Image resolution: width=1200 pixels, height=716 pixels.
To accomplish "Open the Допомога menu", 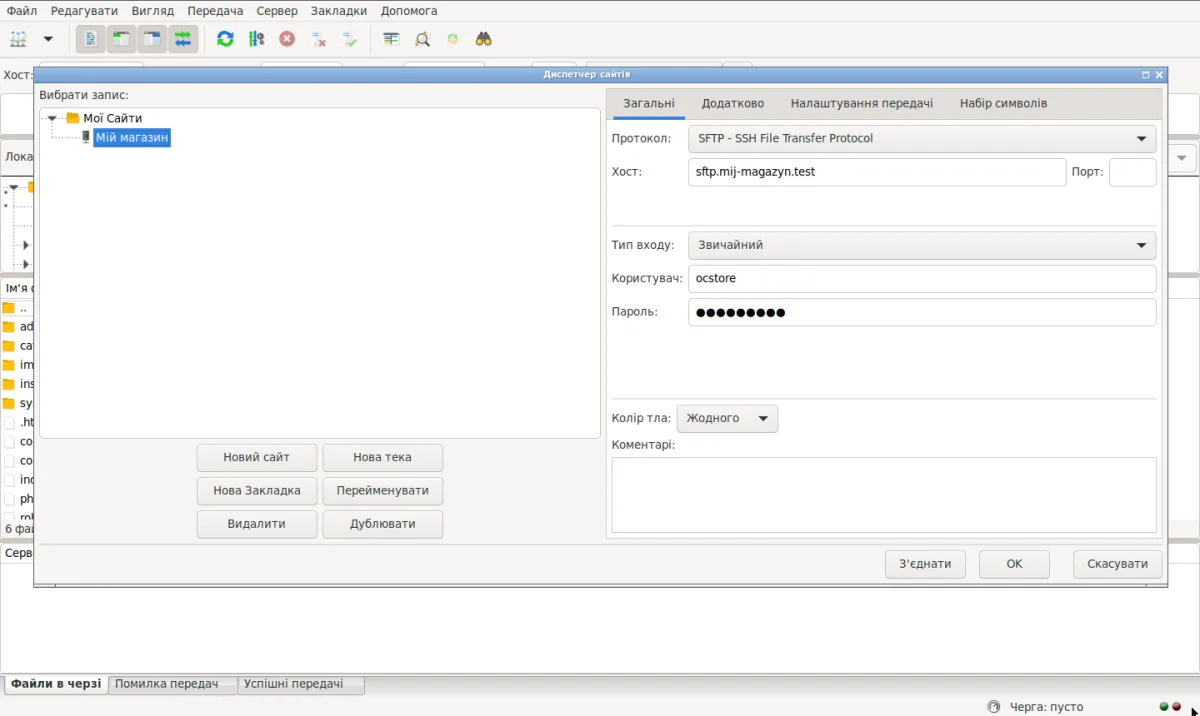I will [408, 11].
